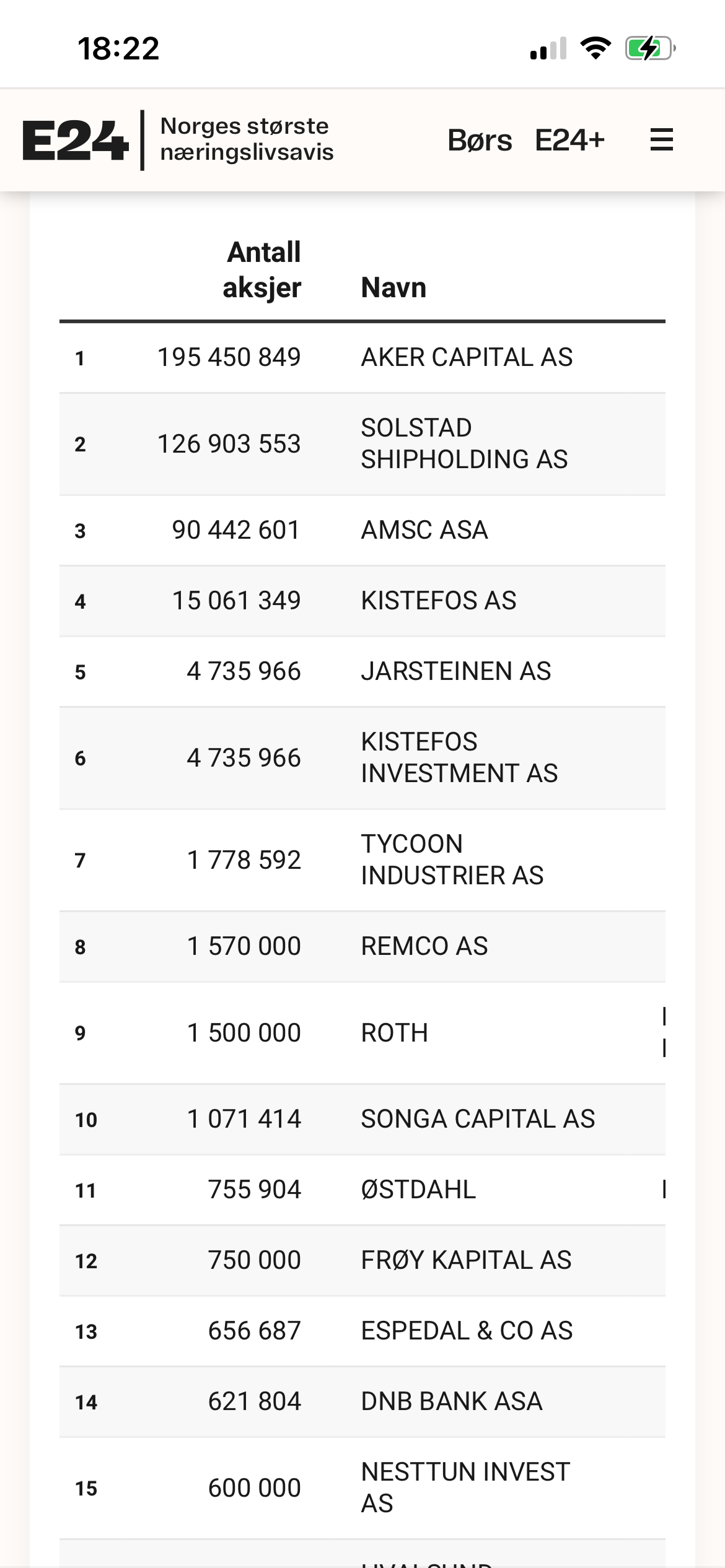Select the AKER CAPITAL AS row
Viewport: 725px width, 1568px height.
362,358
